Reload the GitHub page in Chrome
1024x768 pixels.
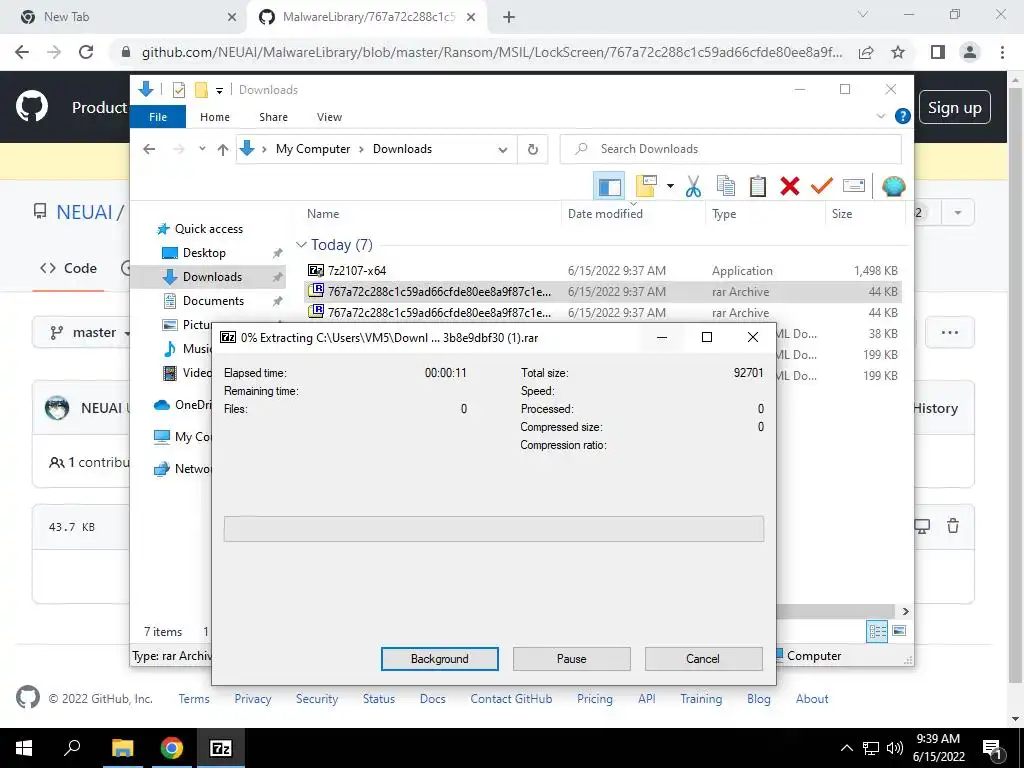pyautogui.click(x=86, y=52)
